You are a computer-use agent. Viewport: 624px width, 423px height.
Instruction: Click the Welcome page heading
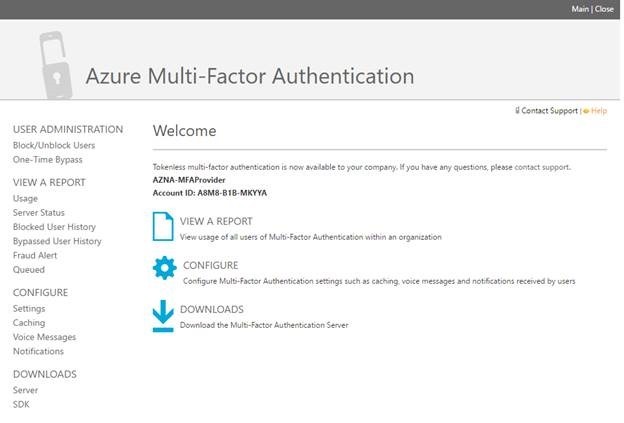click(185, 131)
